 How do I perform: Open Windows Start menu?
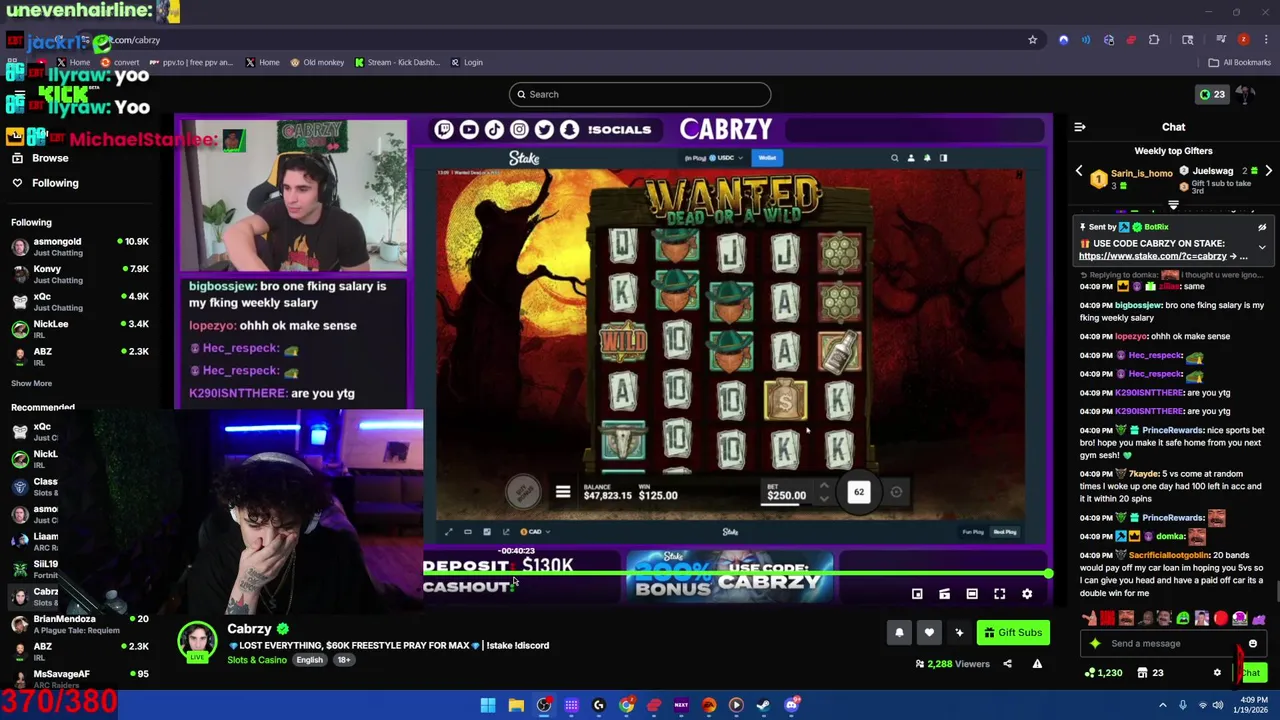tap(488, 705)
